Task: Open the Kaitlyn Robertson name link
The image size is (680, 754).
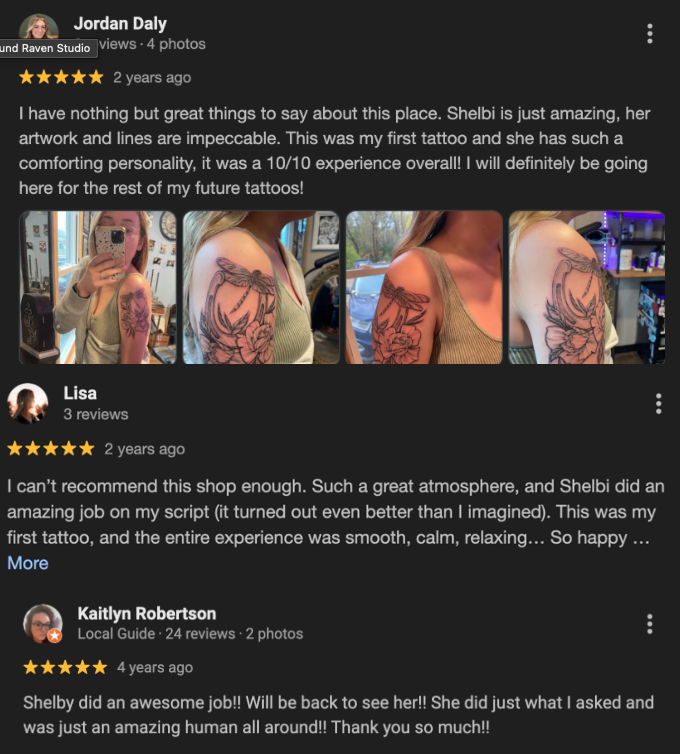Action: 147,614
